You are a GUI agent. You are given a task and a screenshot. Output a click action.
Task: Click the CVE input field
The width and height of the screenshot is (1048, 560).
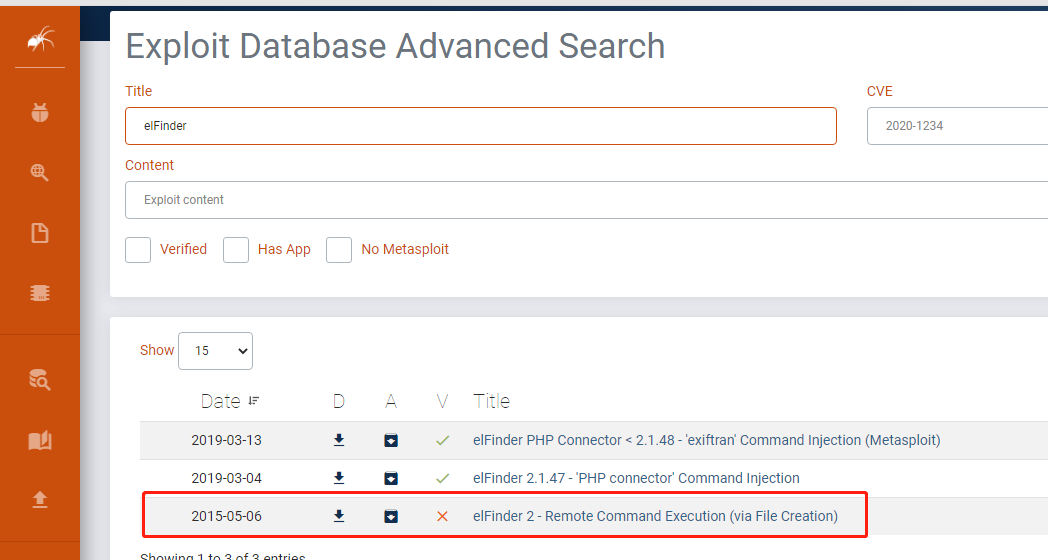(x=958, y=126)
